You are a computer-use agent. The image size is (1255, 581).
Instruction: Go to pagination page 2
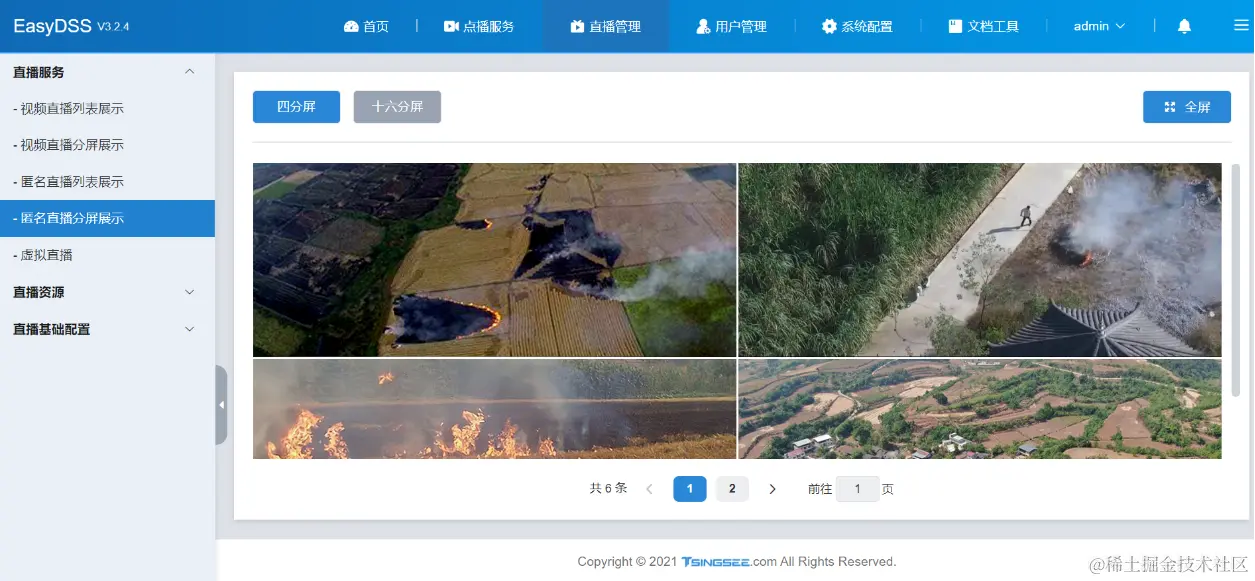[x=732, y=489]
